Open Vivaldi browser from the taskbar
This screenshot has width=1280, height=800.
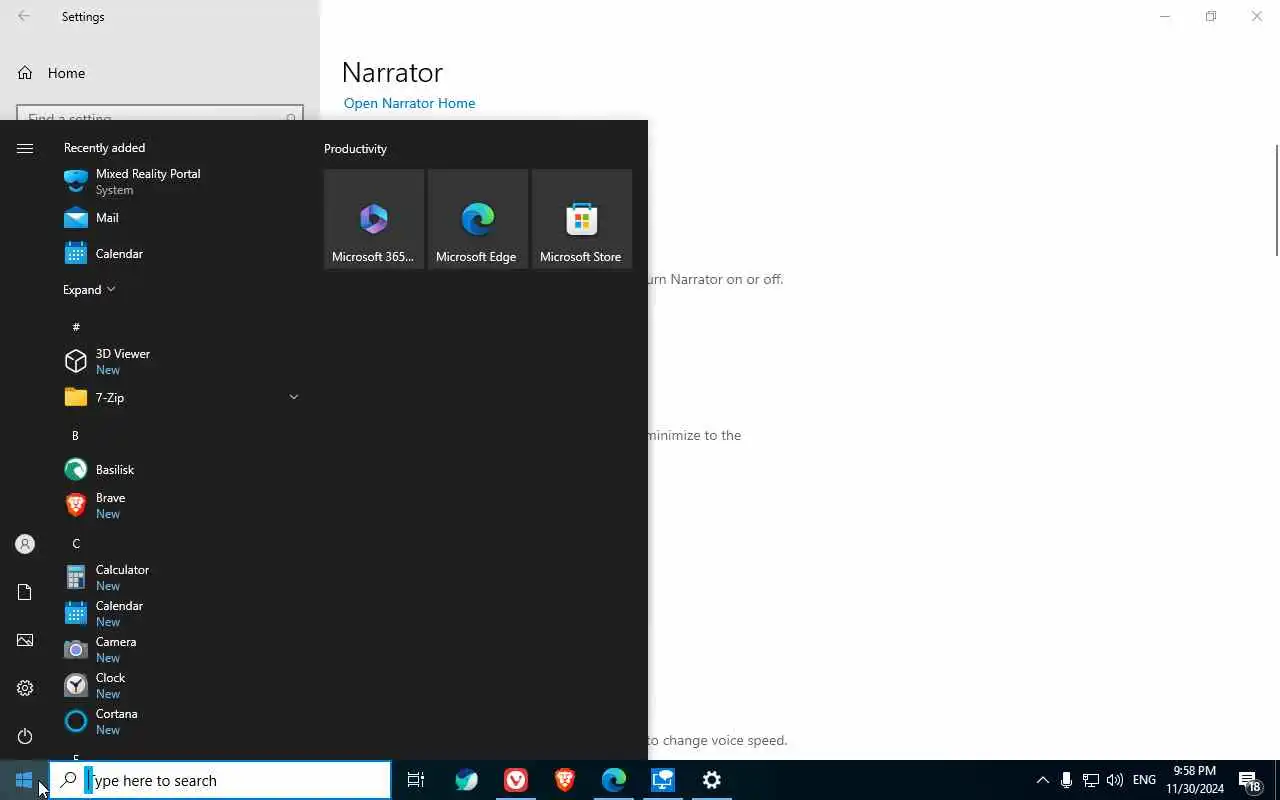tap(516, 780)
